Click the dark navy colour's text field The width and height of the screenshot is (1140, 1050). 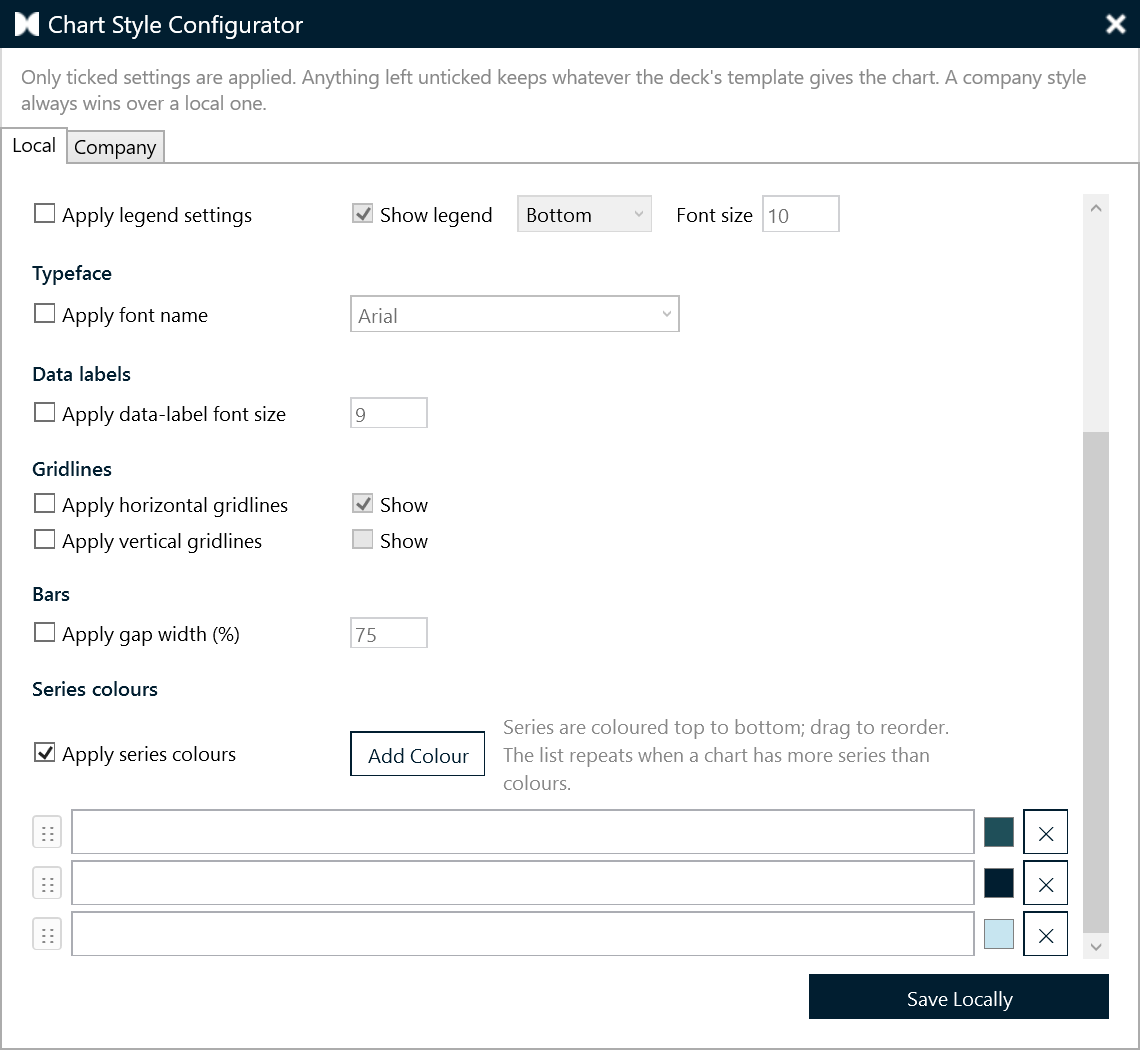click(523, 883)
